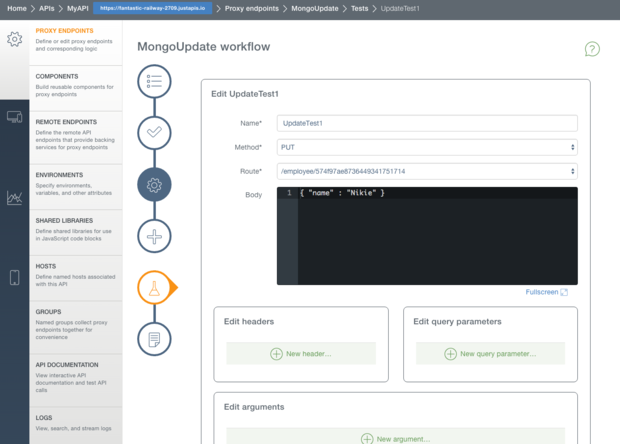Click the plus icon beside New query parameter
Image resolution: width=620 pixels, height=444 pixels.
450,354
